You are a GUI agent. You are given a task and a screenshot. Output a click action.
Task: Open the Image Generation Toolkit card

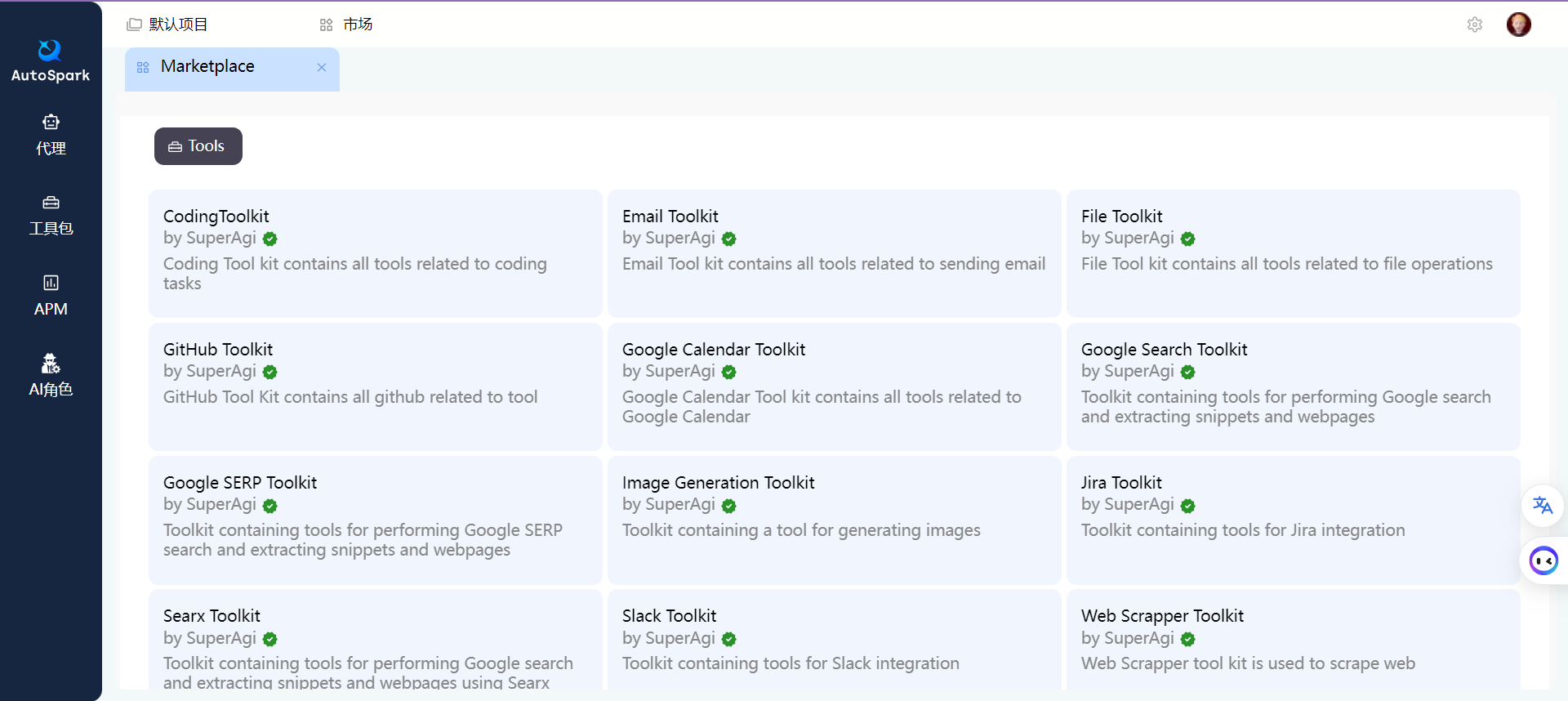[834, 519]
